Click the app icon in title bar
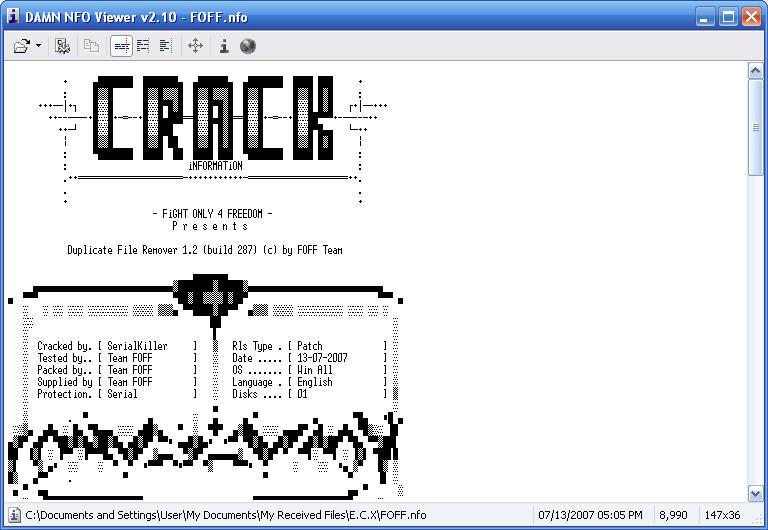The height and width of the screenshot is (530, 768). tap(13, 16)
